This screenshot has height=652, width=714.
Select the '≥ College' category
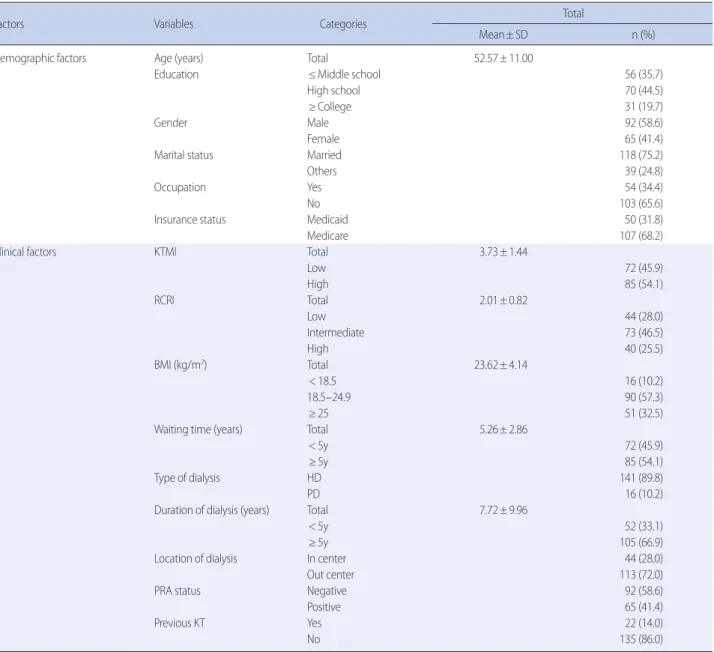point(329,107)
